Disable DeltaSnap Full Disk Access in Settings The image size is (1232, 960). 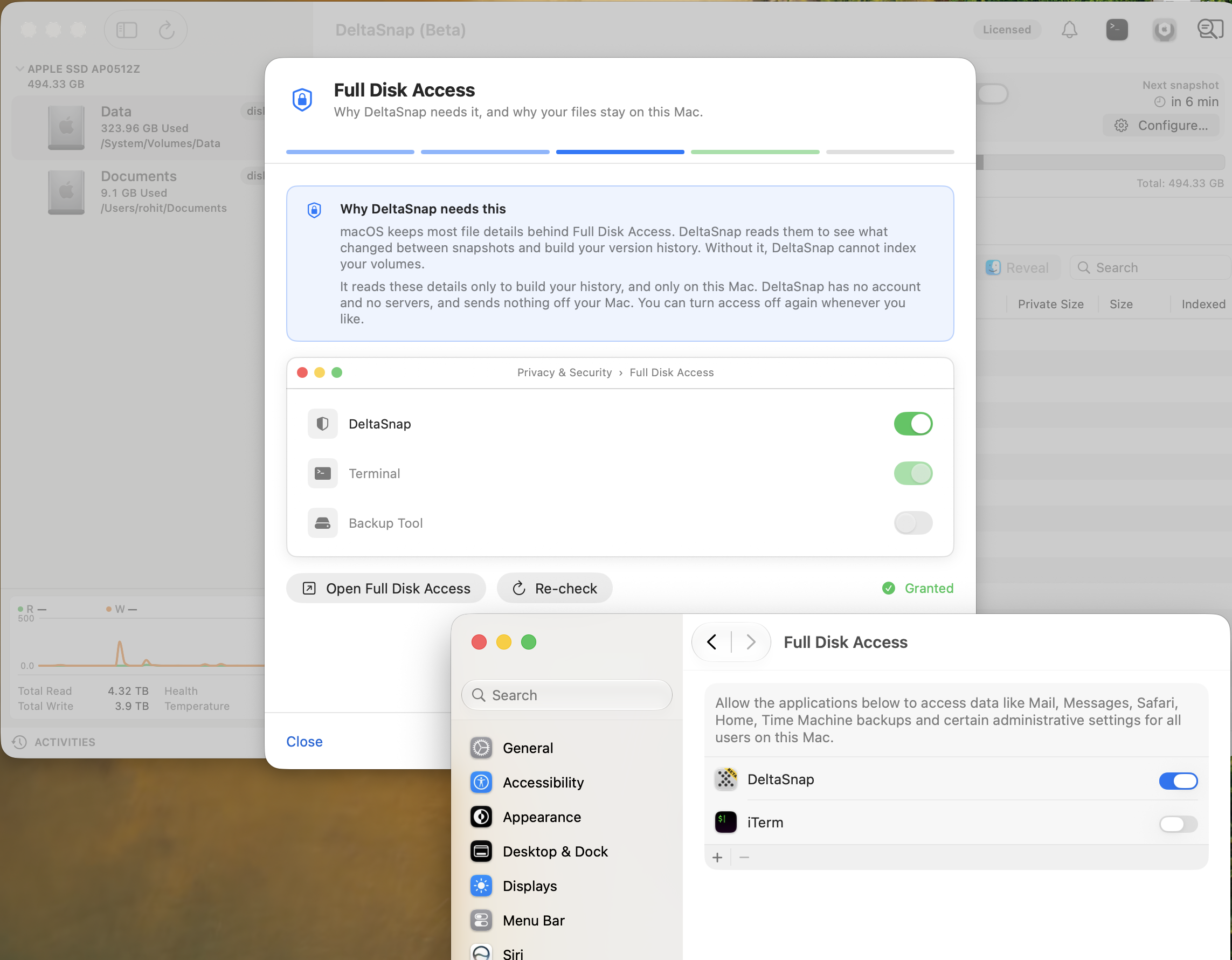click(1178, 781)
